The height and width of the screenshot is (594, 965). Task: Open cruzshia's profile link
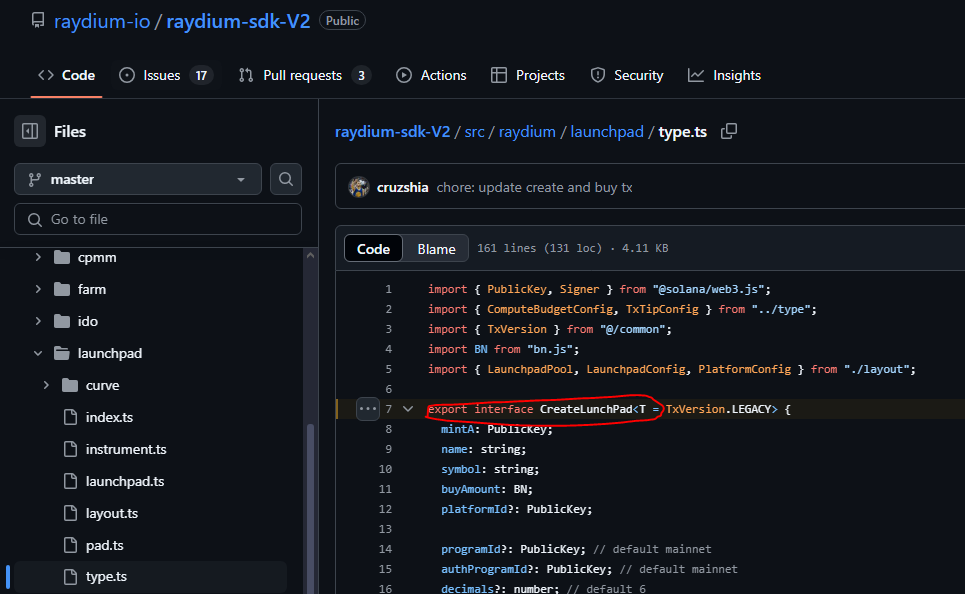(x=402, y=187)
